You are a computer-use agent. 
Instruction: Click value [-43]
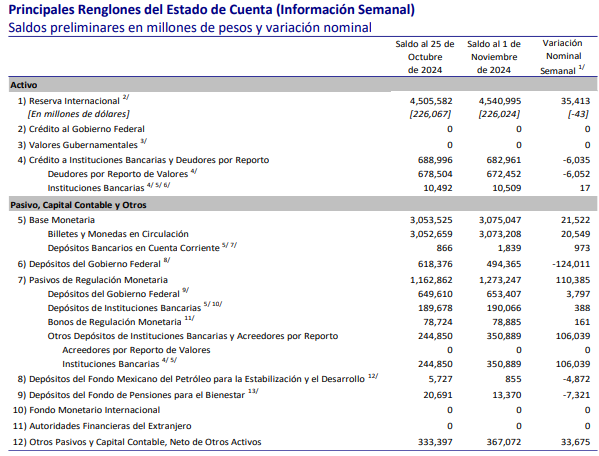(578, 114)
